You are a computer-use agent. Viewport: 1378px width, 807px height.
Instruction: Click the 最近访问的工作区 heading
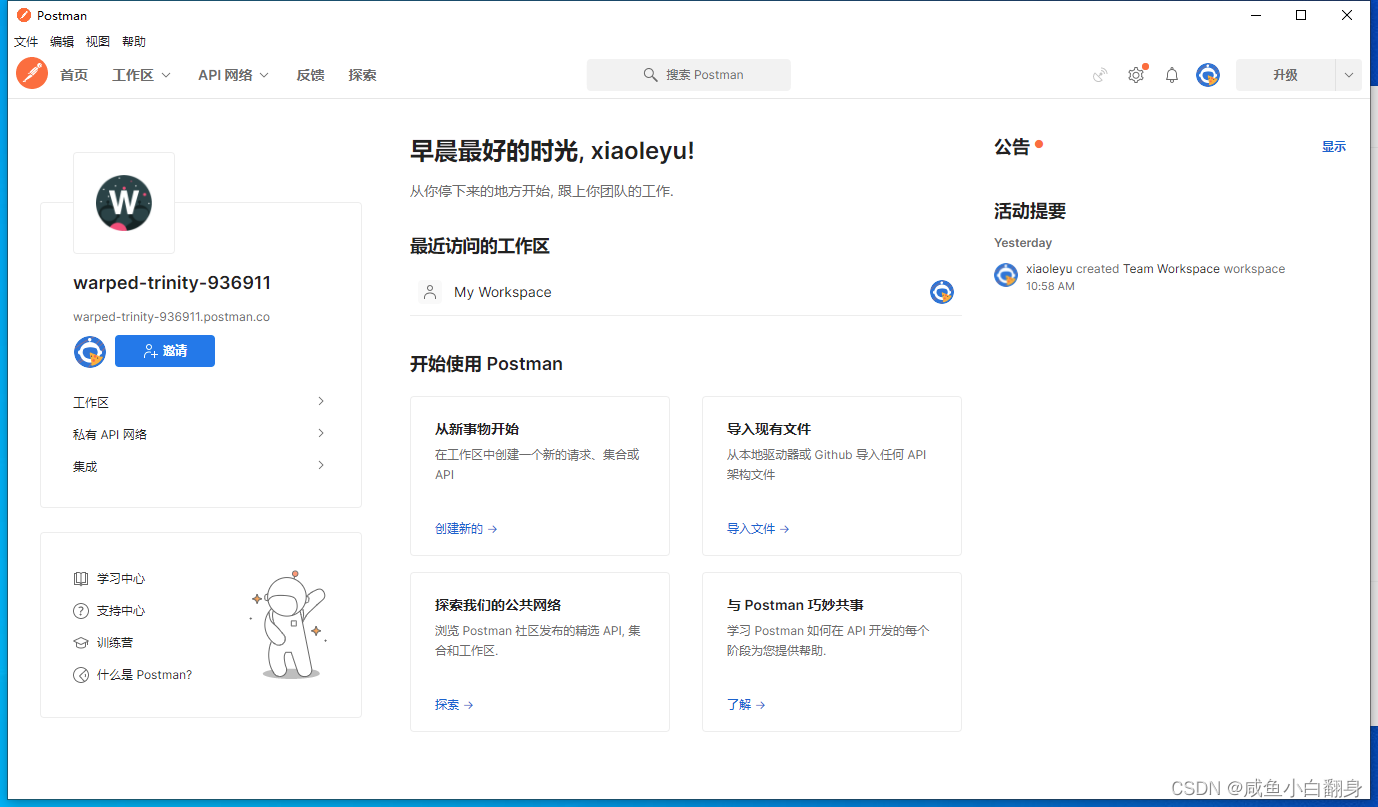point(480,246)
